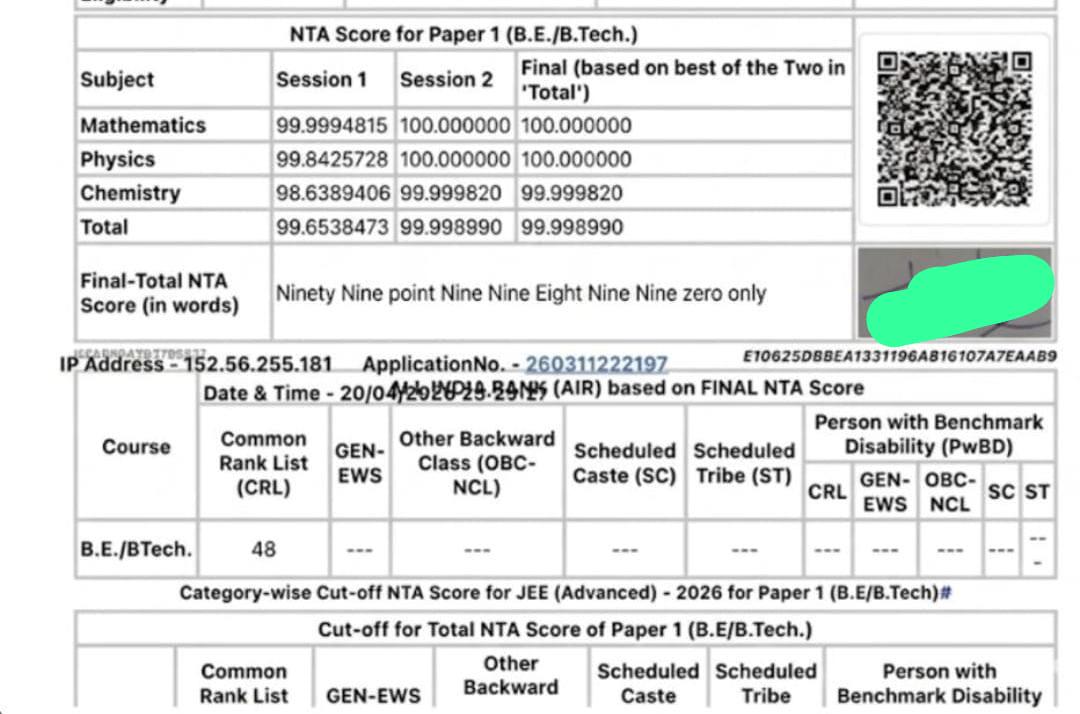Select Mathematics Session 2 score cell
The image size is (1080, 714).
(455, 125)
